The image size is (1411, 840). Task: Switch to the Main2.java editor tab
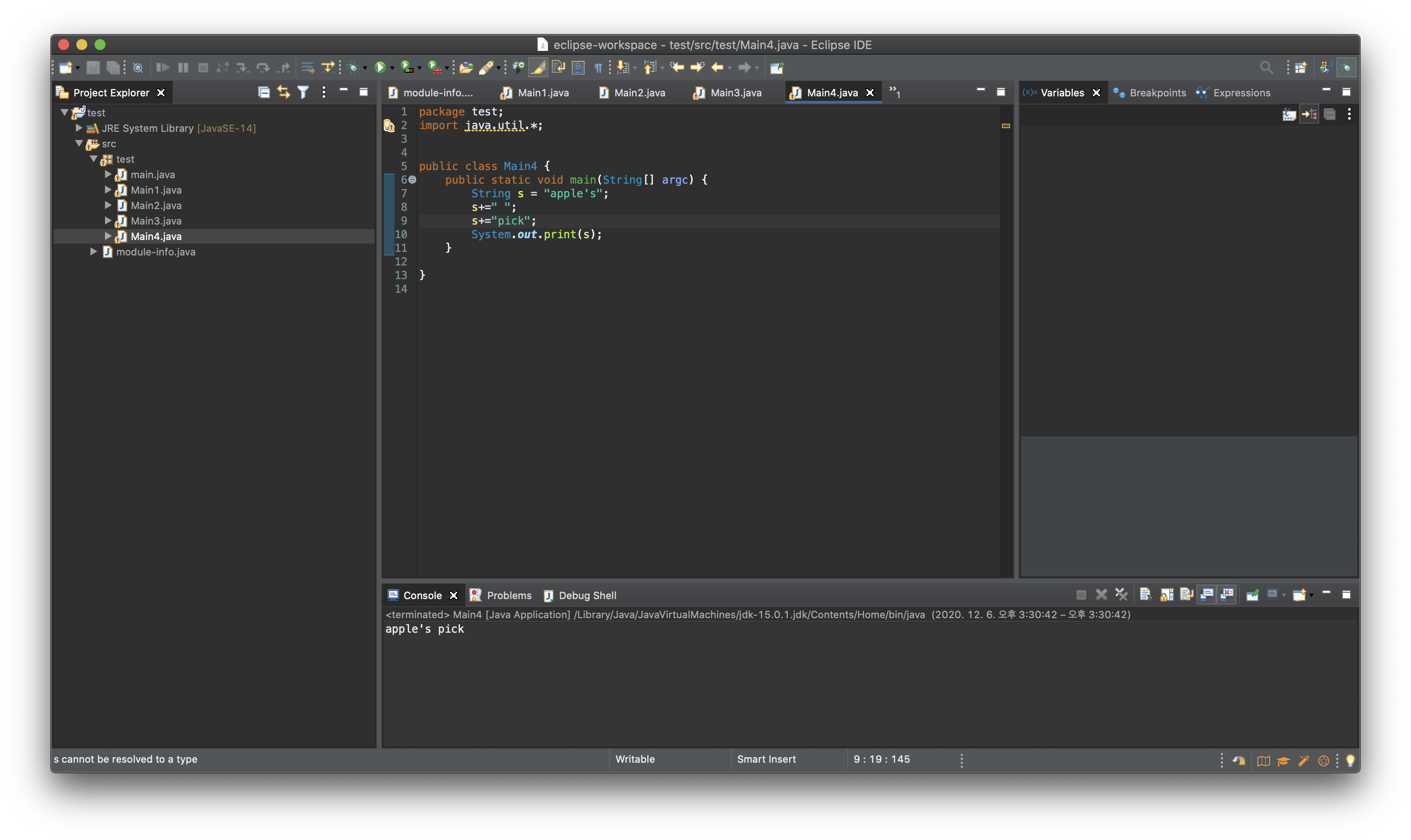pos(639,93)
